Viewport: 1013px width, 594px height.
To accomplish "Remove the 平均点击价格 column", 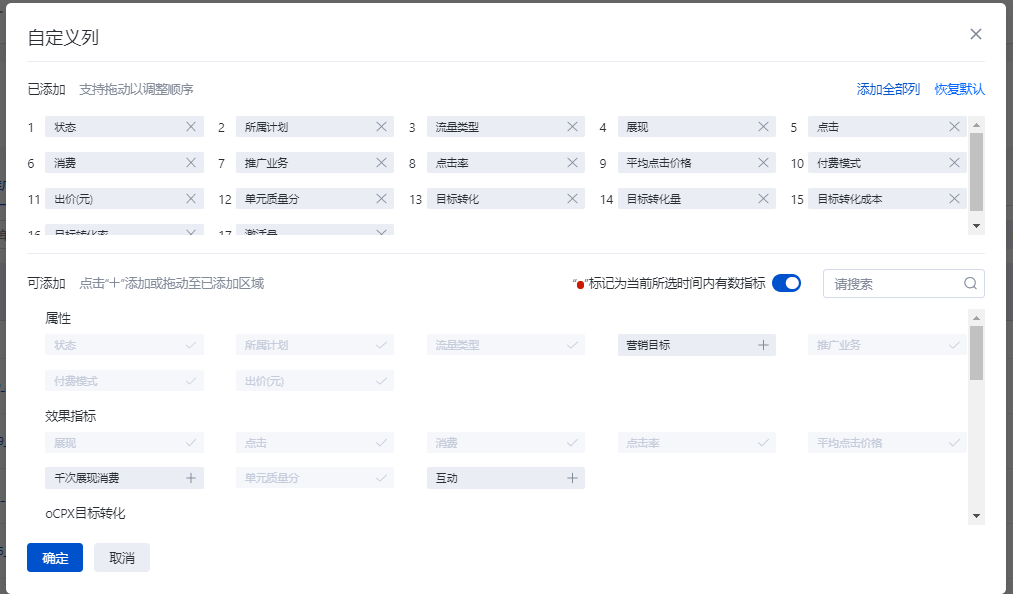I will [x=763, y=163].
